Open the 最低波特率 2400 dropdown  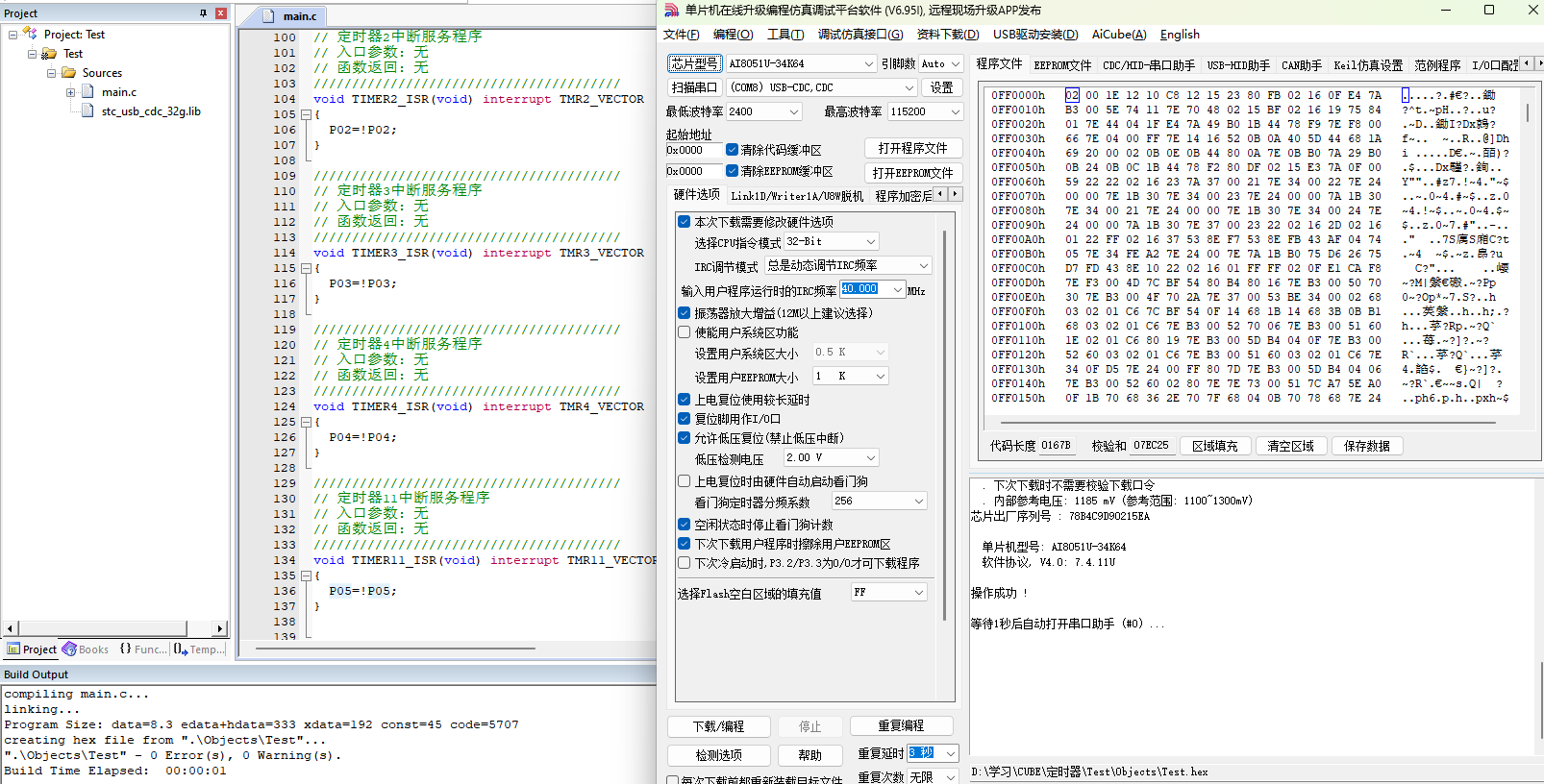[793, 111]
